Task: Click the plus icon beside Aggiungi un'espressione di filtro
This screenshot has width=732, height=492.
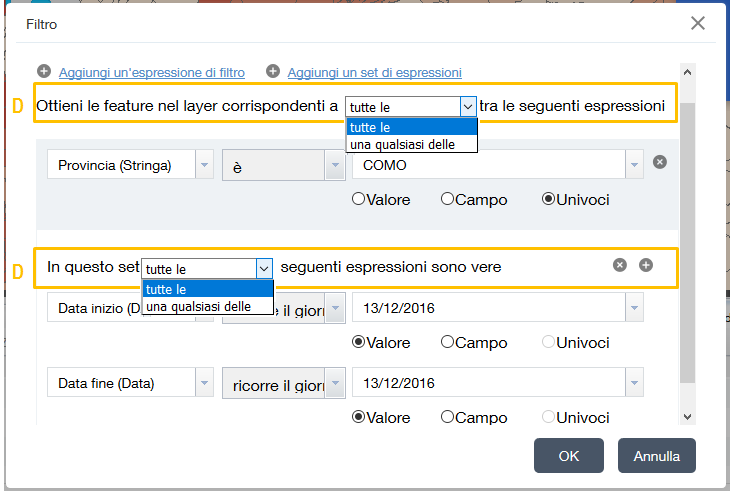Action: 44,71
